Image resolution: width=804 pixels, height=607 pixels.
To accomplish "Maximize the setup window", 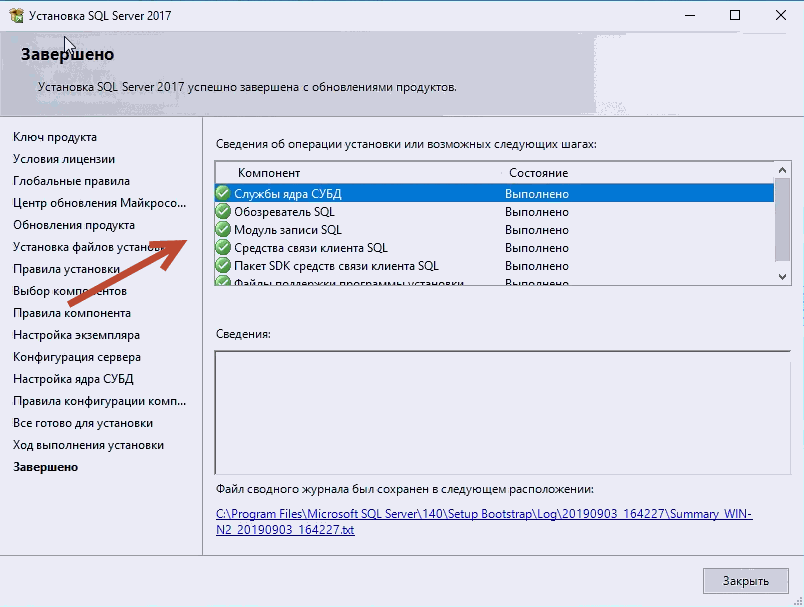I will pyautogui.click(x=735, y=16).
